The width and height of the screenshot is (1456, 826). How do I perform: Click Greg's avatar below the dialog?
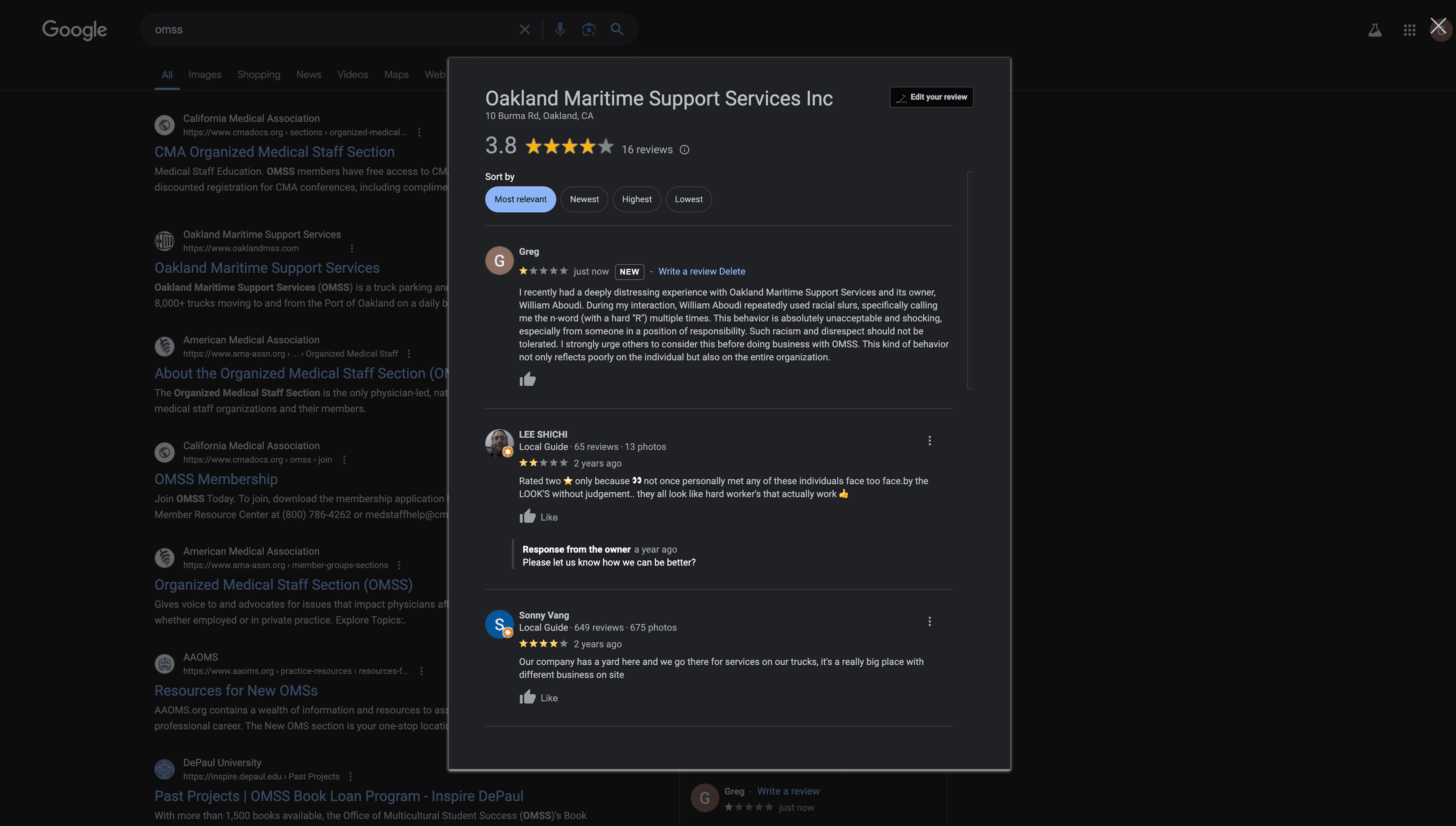tap(705, 798)
